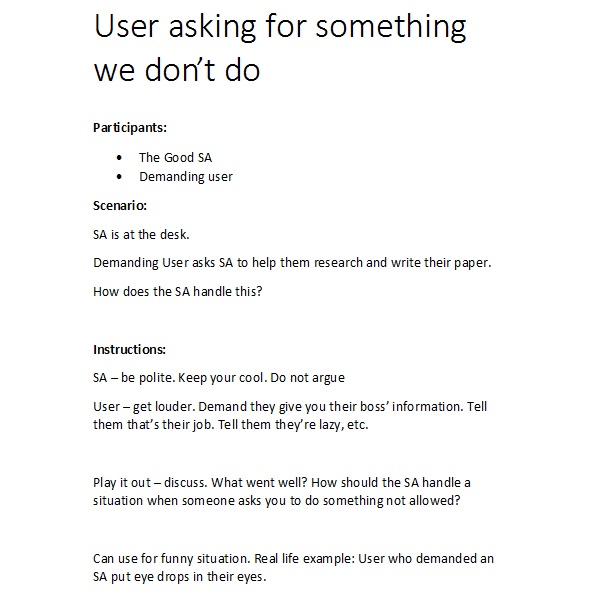Click the "Instructions:" heading
Screen dimensions: 600x600
click(x=129, y=349)
